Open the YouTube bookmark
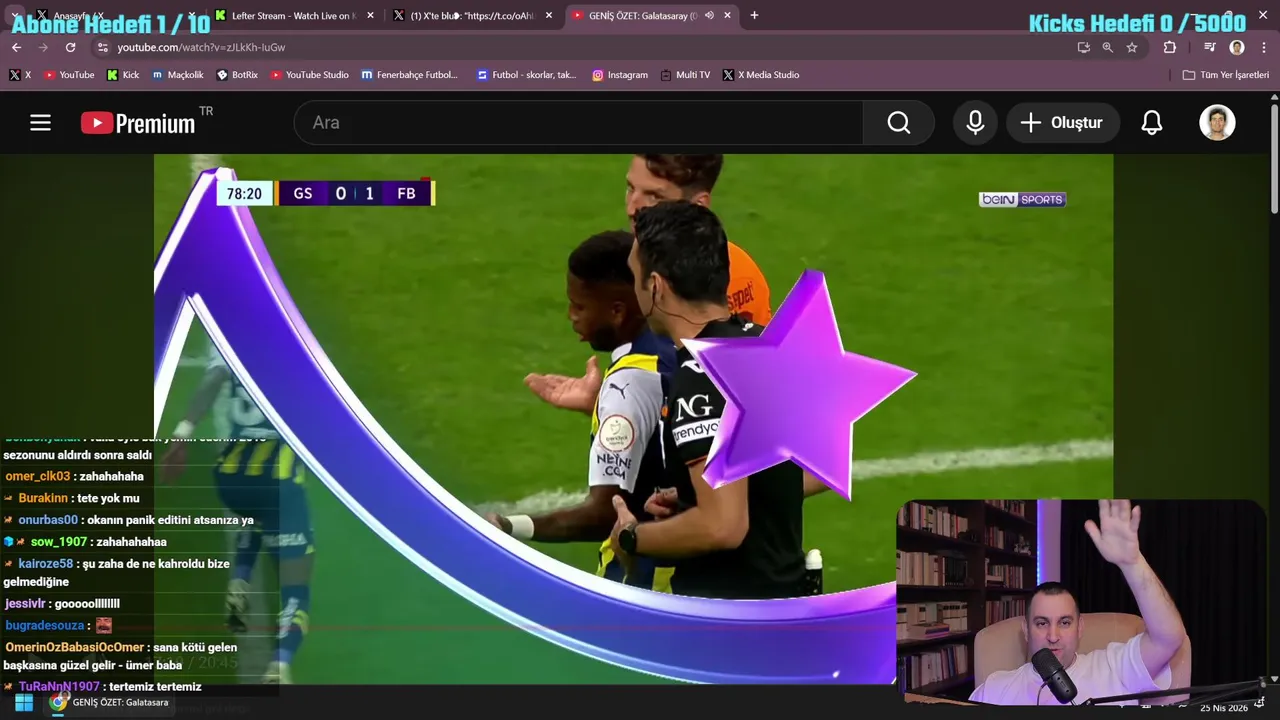Image resolution: width=1280 pixels, height=720 pixels. [69, 75]
